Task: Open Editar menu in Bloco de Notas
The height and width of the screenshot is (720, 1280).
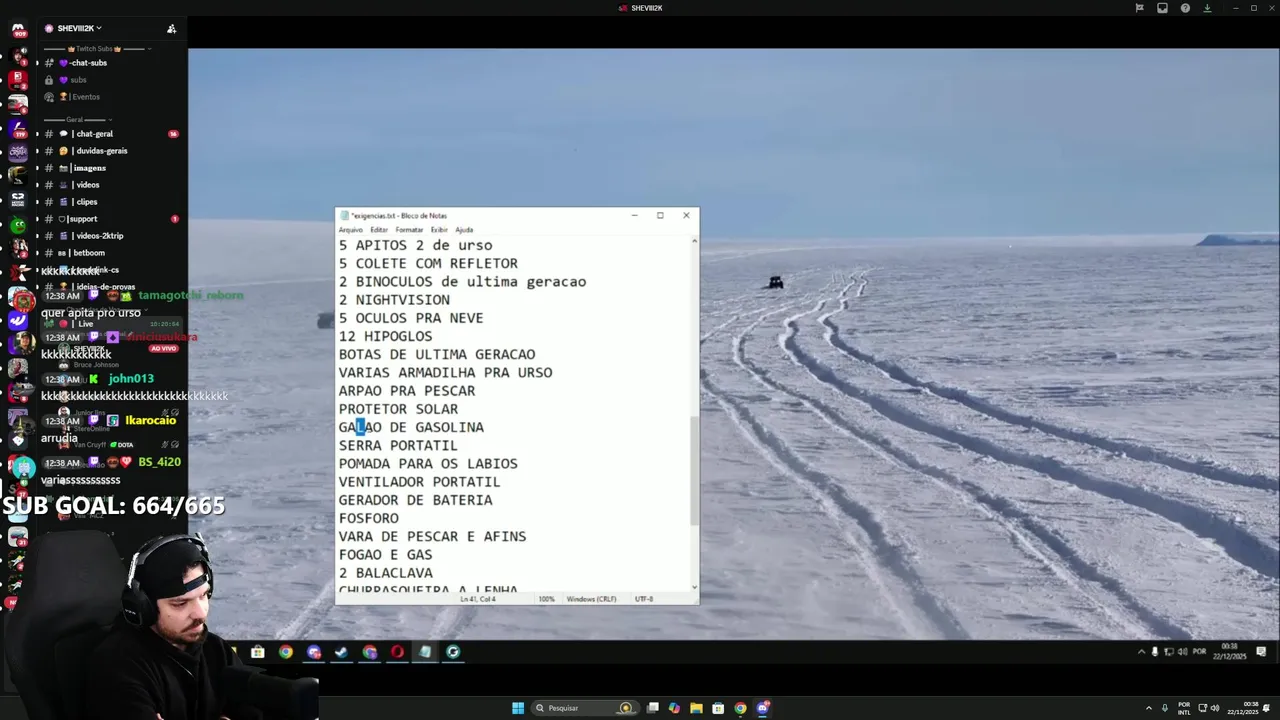Action: tap(379, 230)
